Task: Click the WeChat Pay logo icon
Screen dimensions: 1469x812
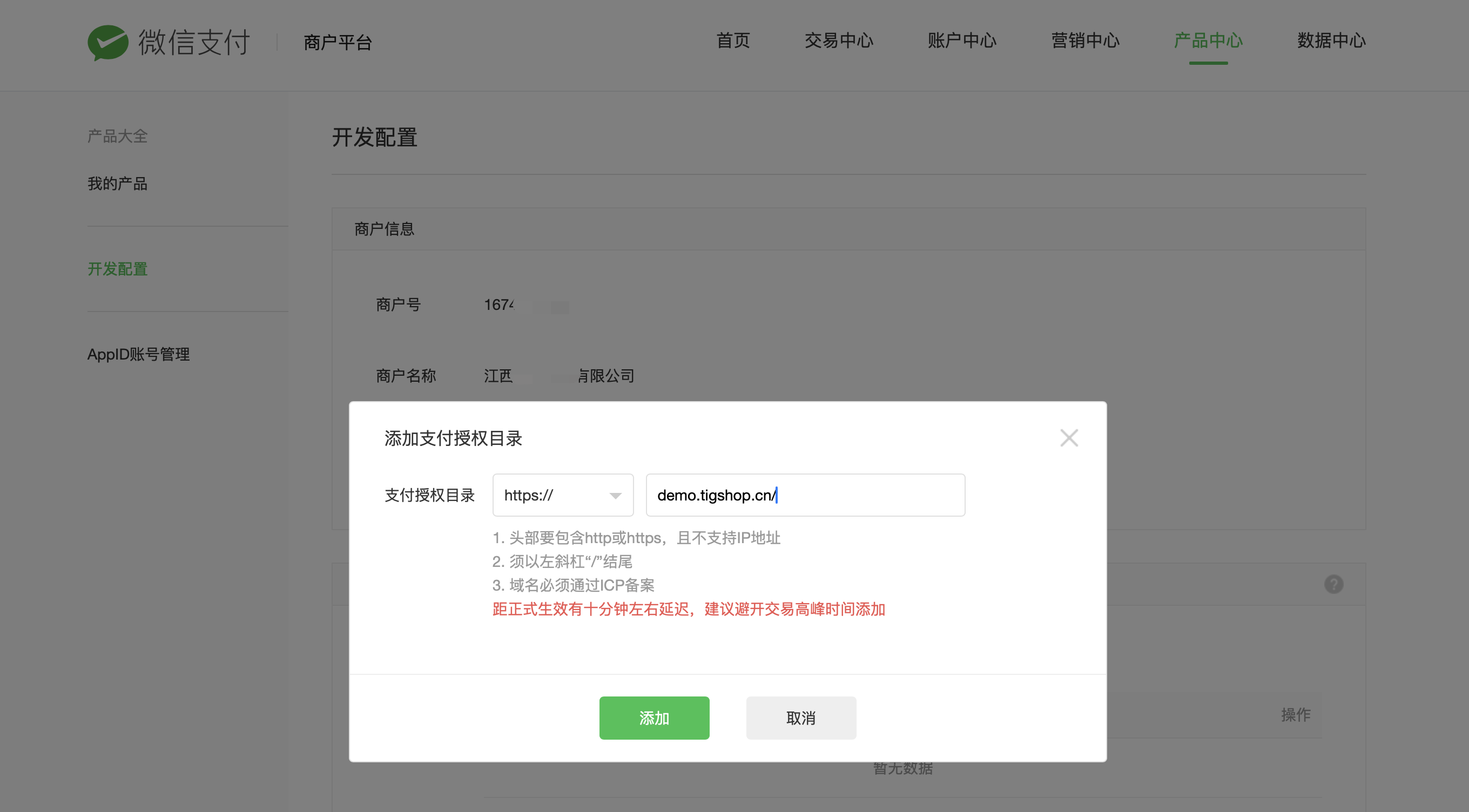Action: click(108, 43)
